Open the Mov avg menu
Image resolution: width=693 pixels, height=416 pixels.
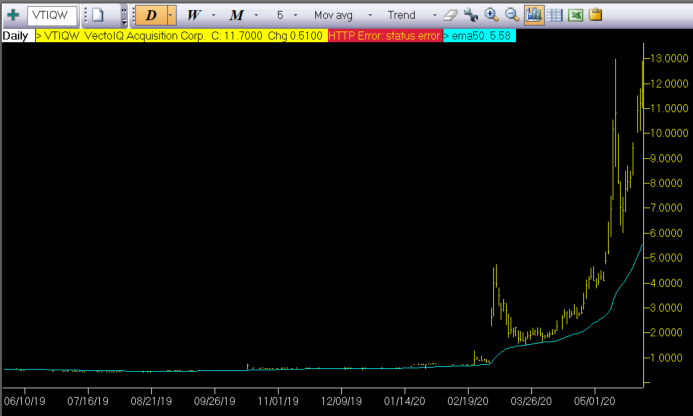click(x=333, y=15)
